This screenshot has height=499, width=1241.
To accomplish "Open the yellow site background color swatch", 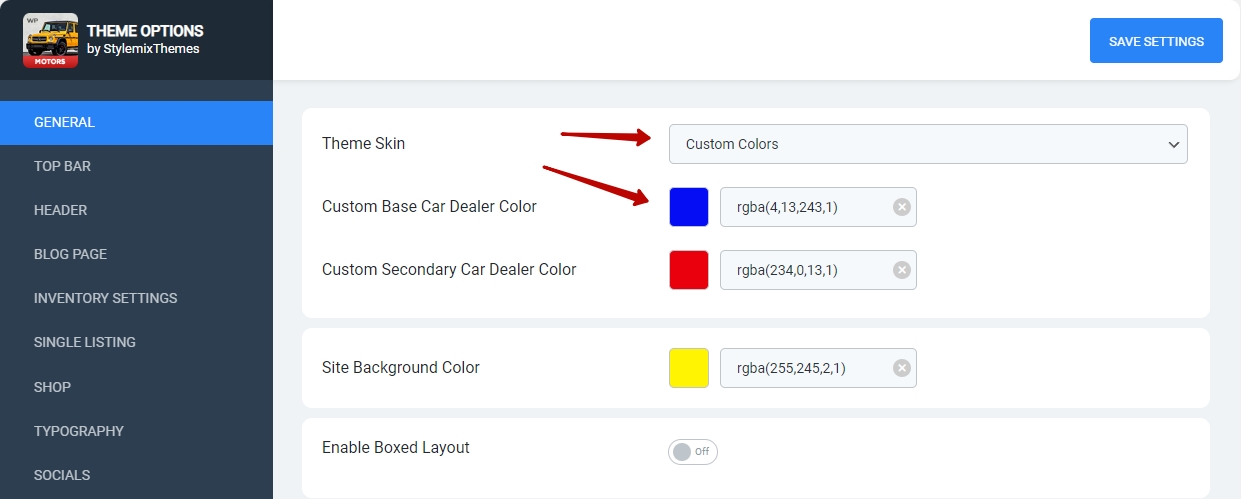I will 689,368.
